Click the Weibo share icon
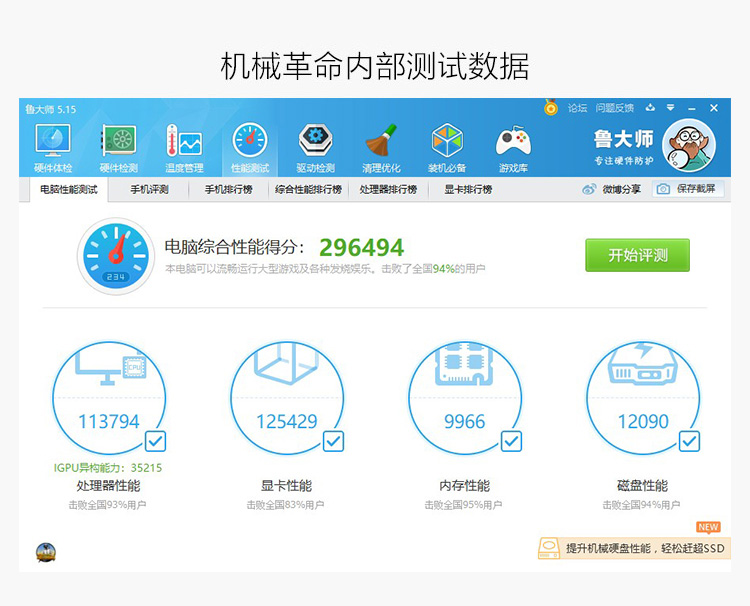The image size is (750, 606). [x=589, y=189]
